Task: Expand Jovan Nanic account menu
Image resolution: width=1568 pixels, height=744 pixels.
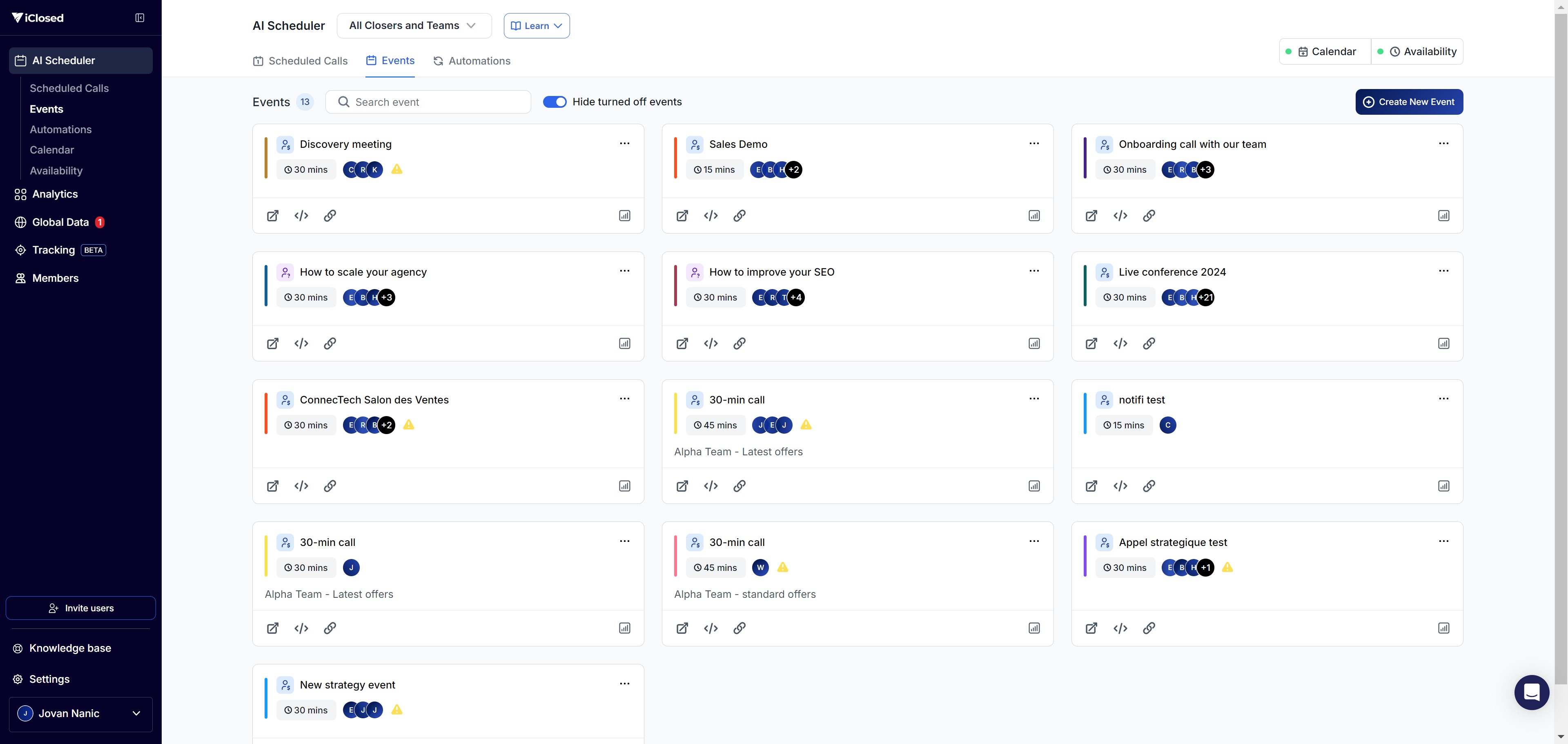Action: 80,713
